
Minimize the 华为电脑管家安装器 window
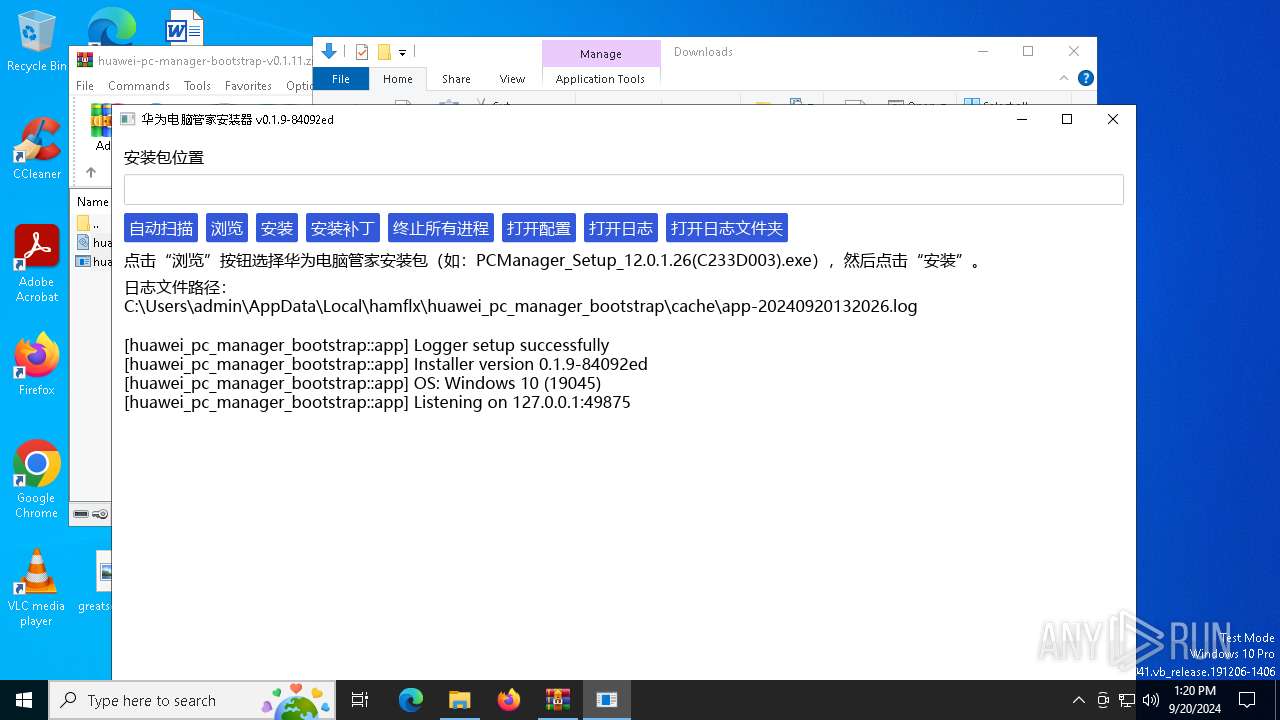pos(1022,119)
